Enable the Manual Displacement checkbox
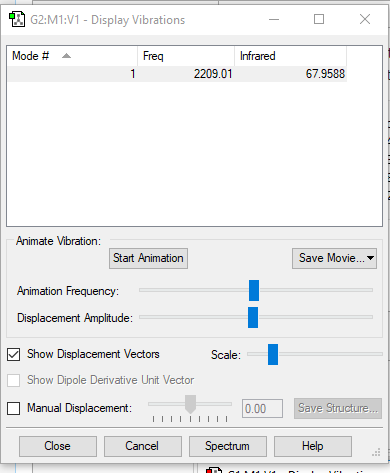 coord(13,408)
